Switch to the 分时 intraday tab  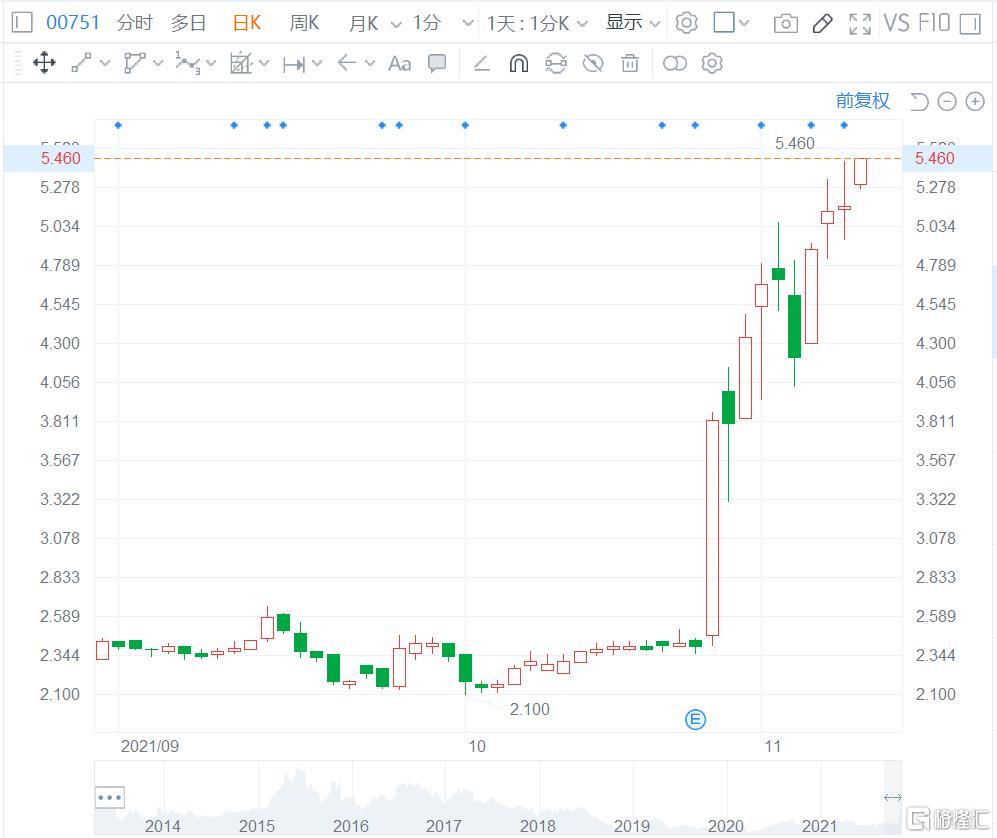tap(135, 23)
